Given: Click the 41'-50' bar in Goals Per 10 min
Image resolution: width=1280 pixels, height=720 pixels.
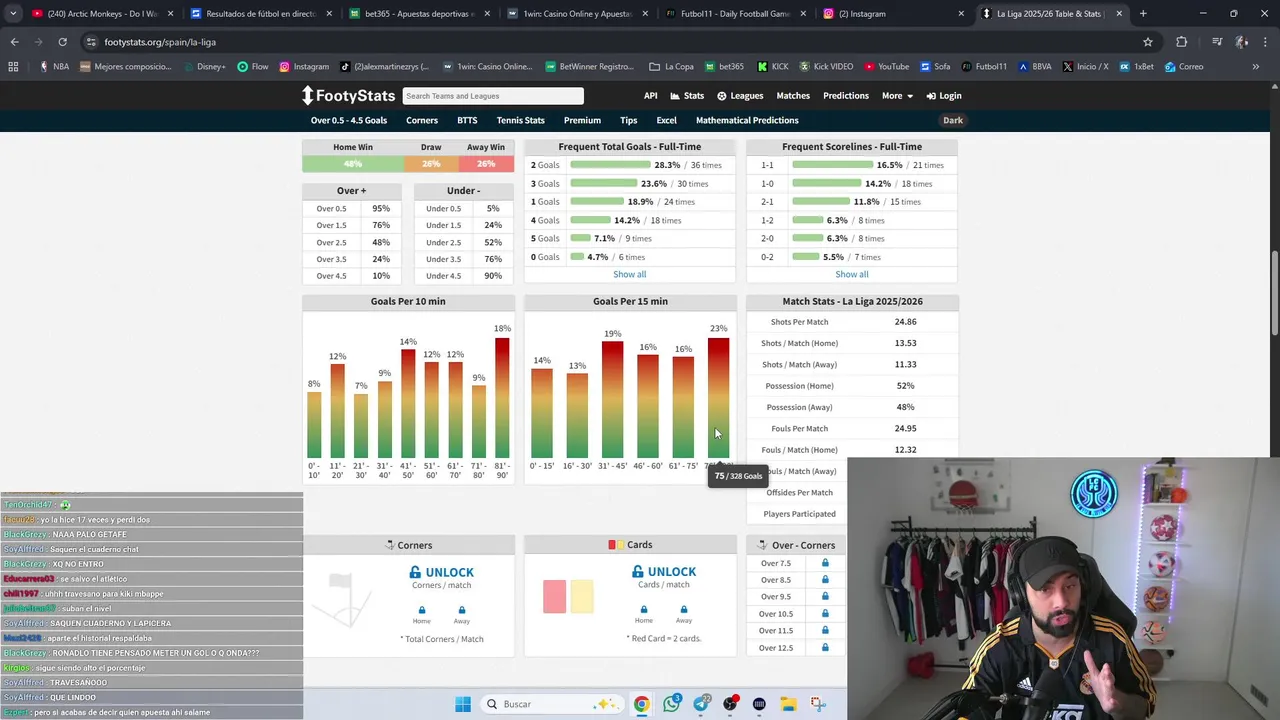Looking at the screenshot, I should pos(408,404).
